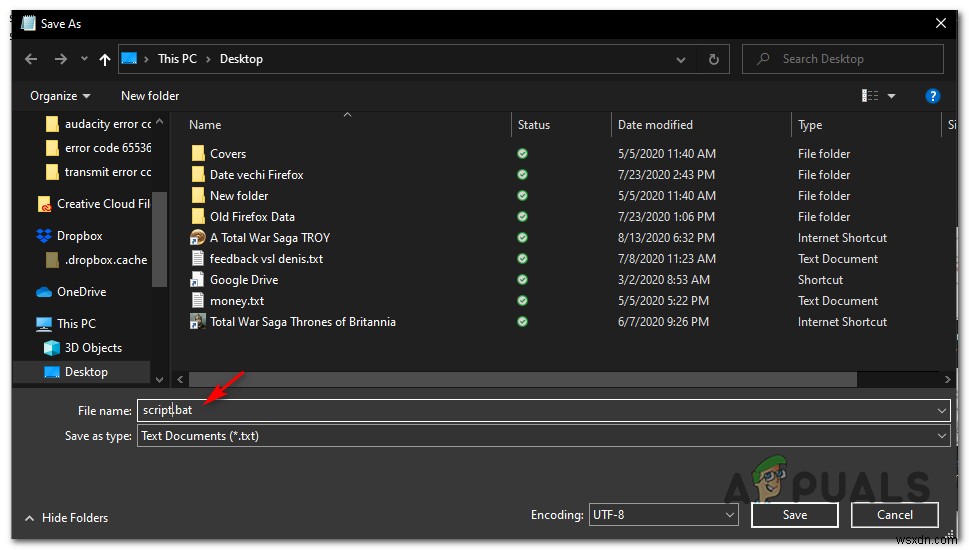The height and width of the screenshot is (550, 969).
Task: Open the view options dropdown arrow
Action: point(891,96)
